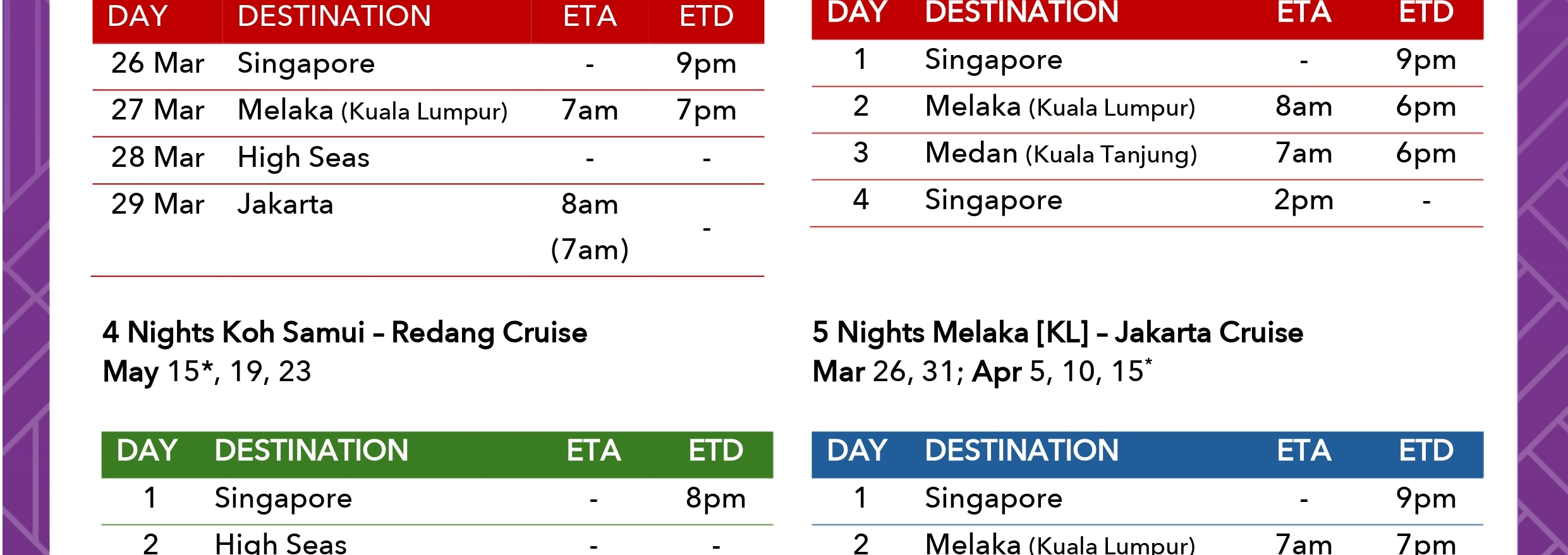The width and height of the screenshot is (1568, 555).
Task: Click the '(7am)' ETA text under Jakarta
Action: click(590, 250)
